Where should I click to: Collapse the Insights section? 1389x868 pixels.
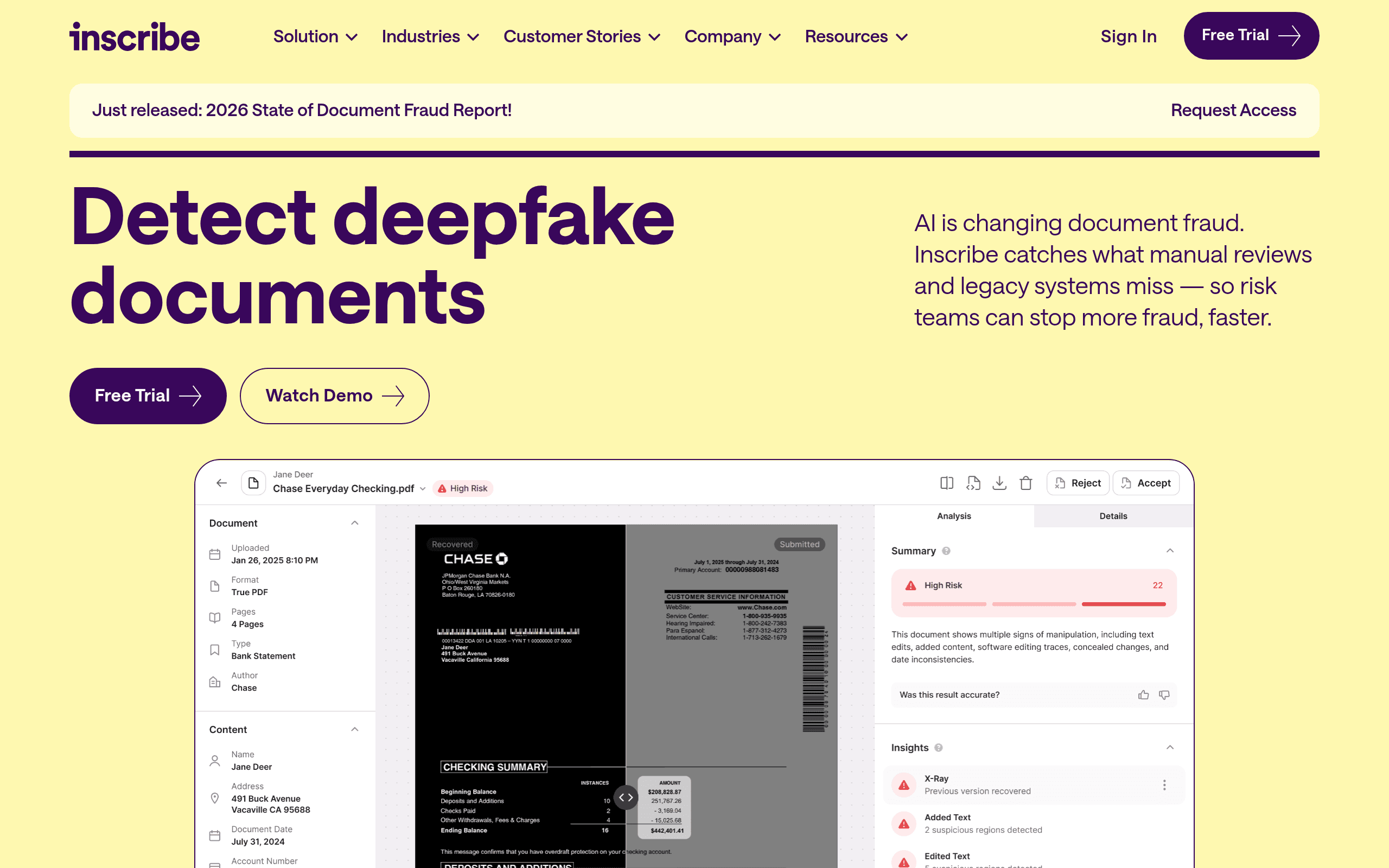tap(1170, 748)
